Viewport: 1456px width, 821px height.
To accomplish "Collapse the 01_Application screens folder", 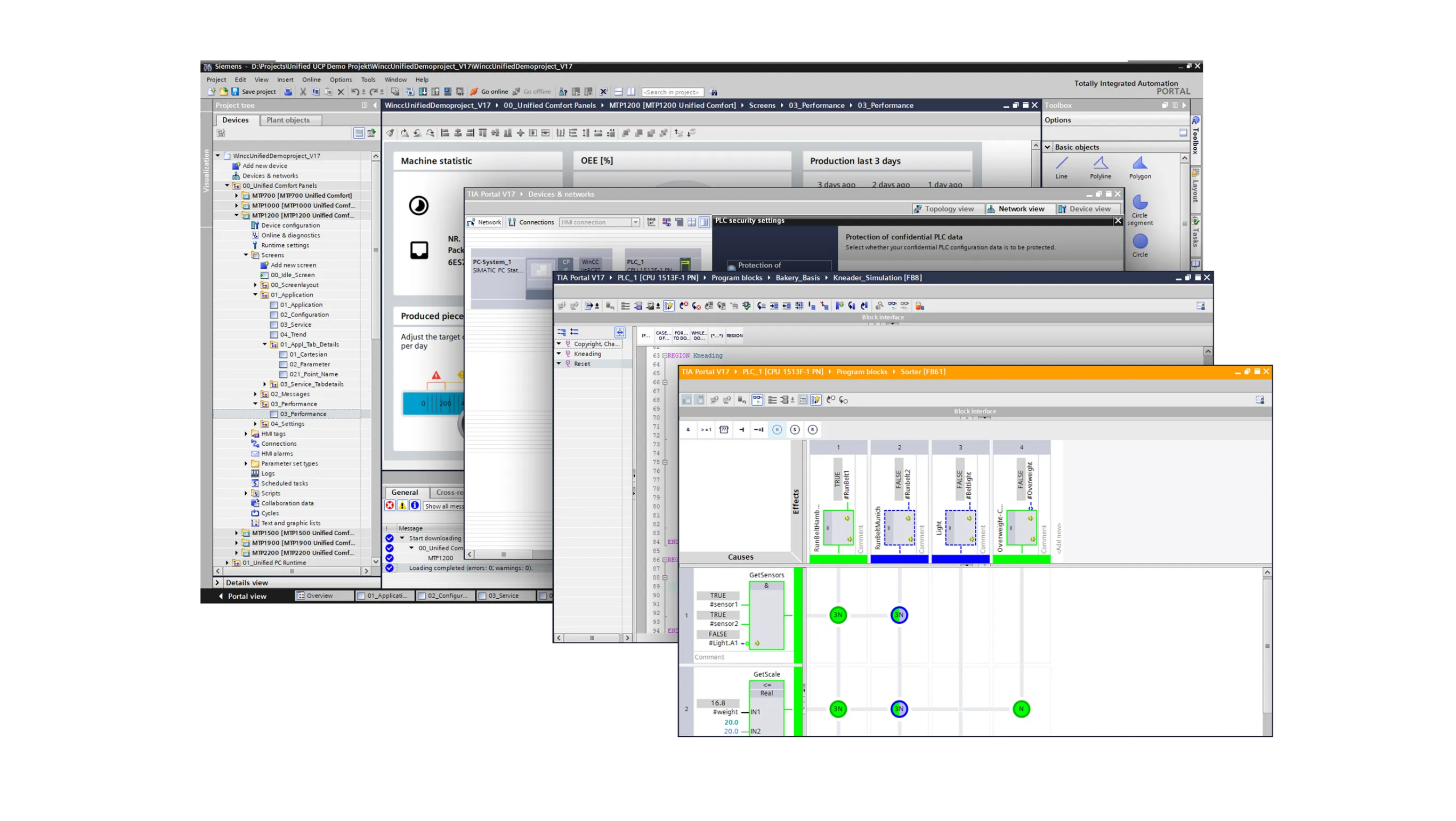I will point(255,295).
